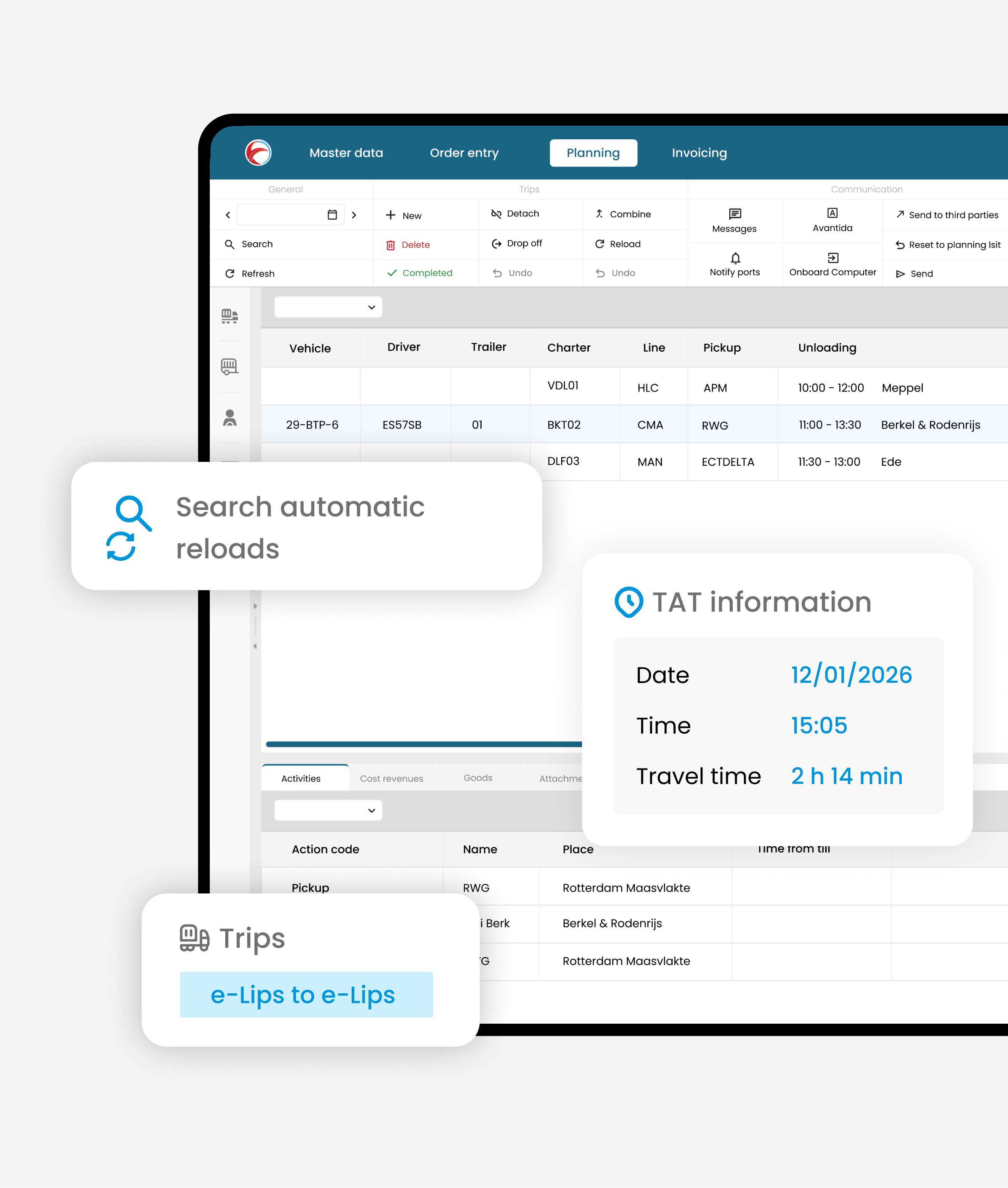Click the Messages icon
The image size is (1008, 1188).
coord(735,214)
